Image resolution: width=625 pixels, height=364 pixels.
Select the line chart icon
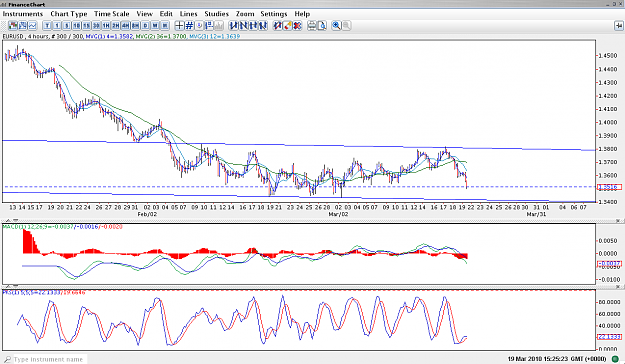pyautogui.click(x=32, y=26)
